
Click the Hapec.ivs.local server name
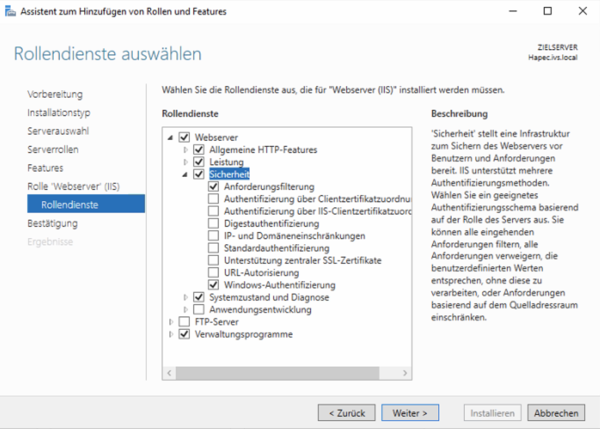[553, 57]
